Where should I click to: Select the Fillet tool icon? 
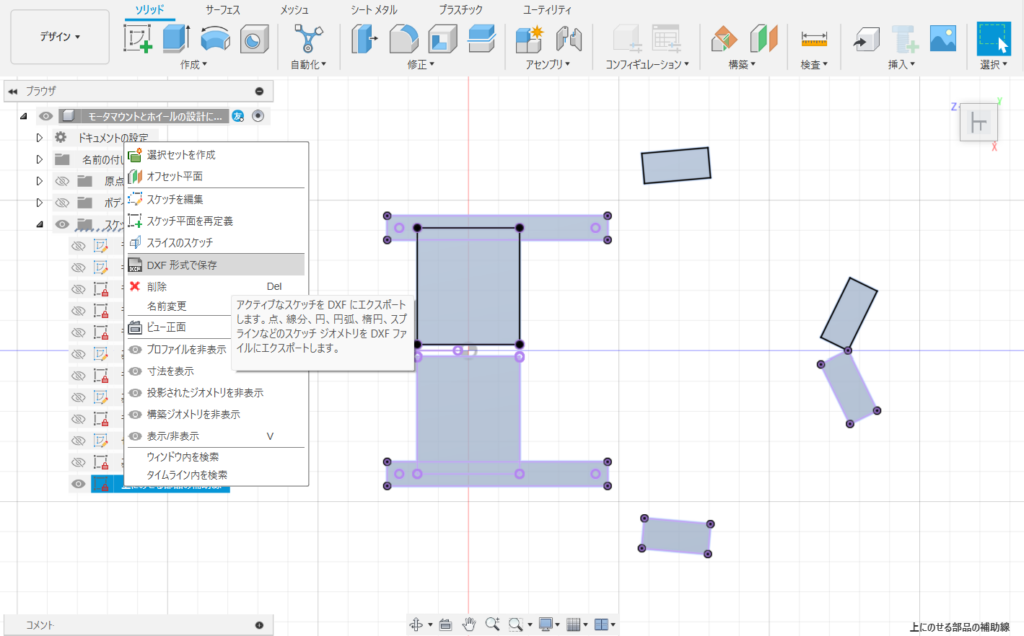[x=404, y=39]
